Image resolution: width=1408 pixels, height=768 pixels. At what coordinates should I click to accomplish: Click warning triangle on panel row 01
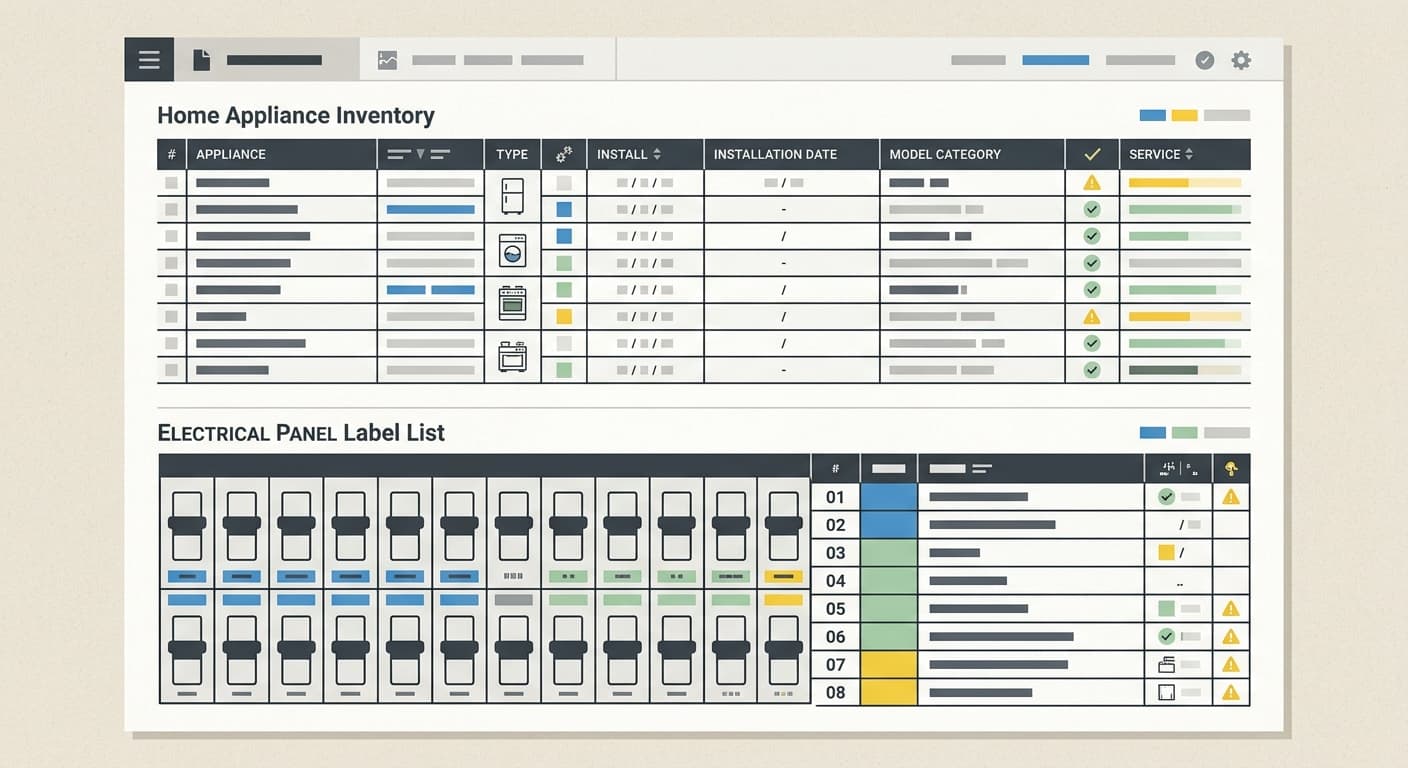1231,497
